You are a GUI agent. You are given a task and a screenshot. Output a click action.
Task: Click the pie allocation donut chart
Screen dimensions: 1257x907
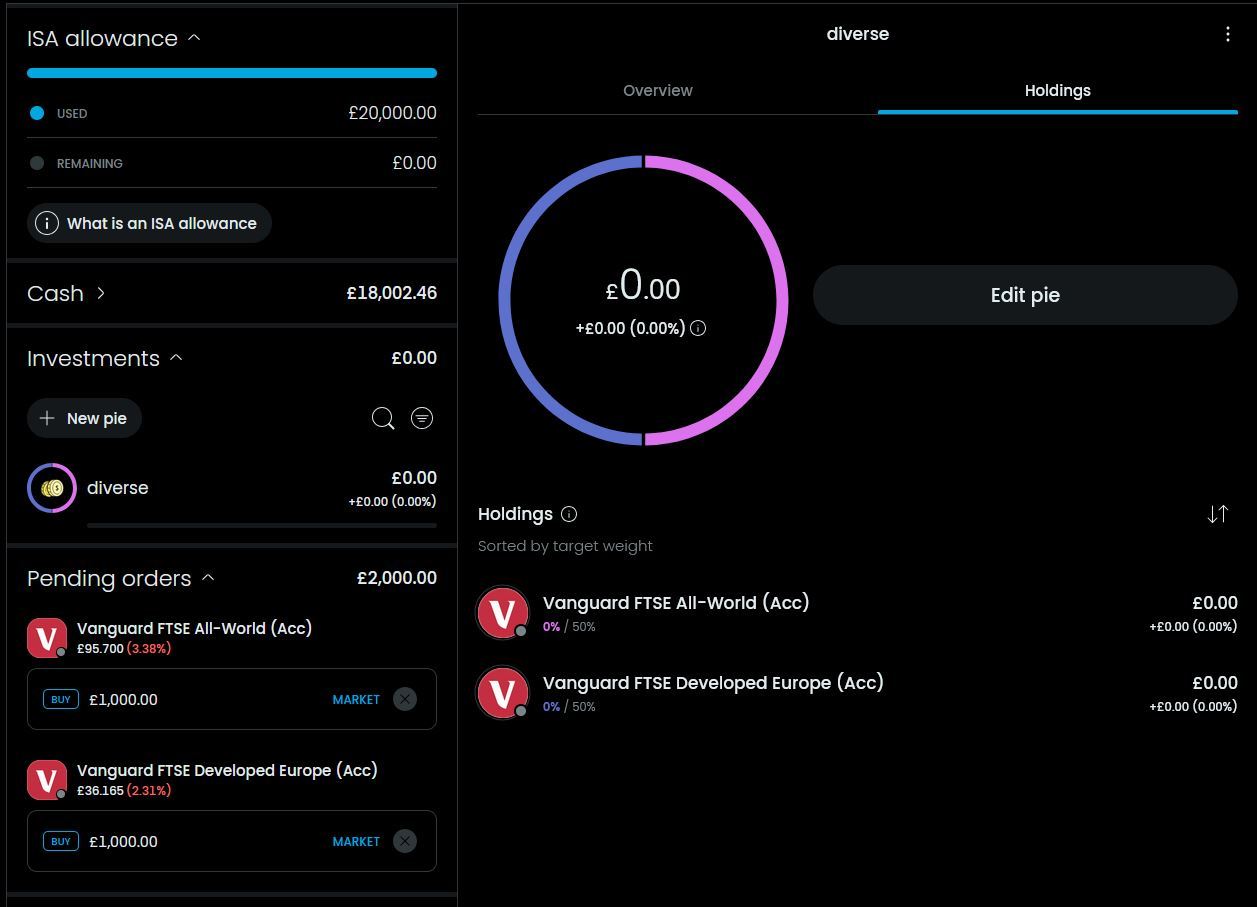click(x=643, y=300)
